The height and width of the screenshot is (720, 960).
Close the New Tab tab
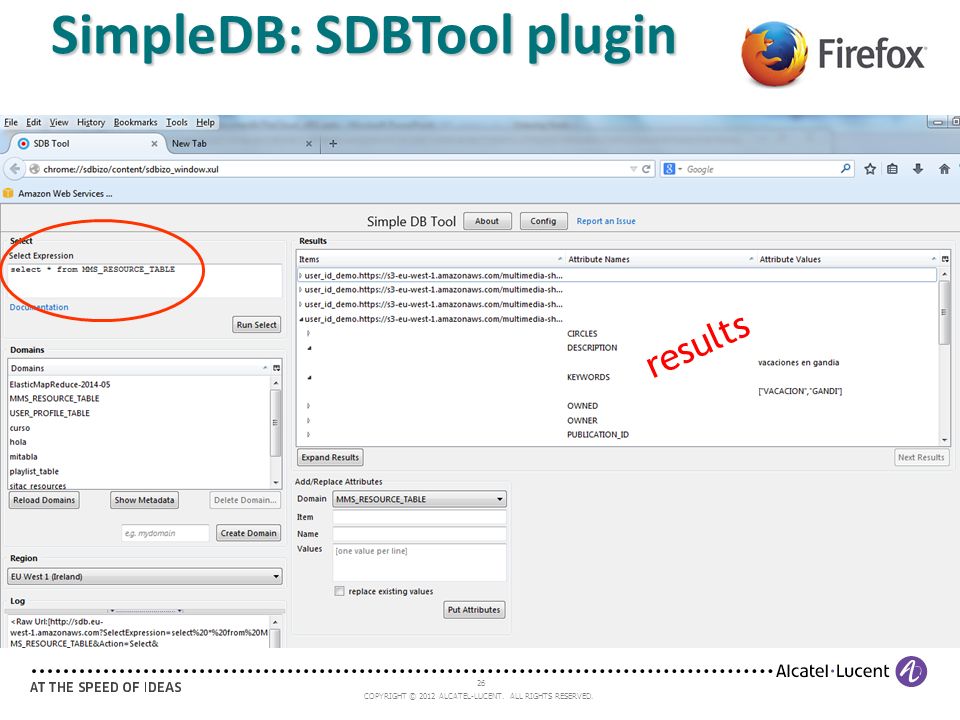tap(309, 144)
